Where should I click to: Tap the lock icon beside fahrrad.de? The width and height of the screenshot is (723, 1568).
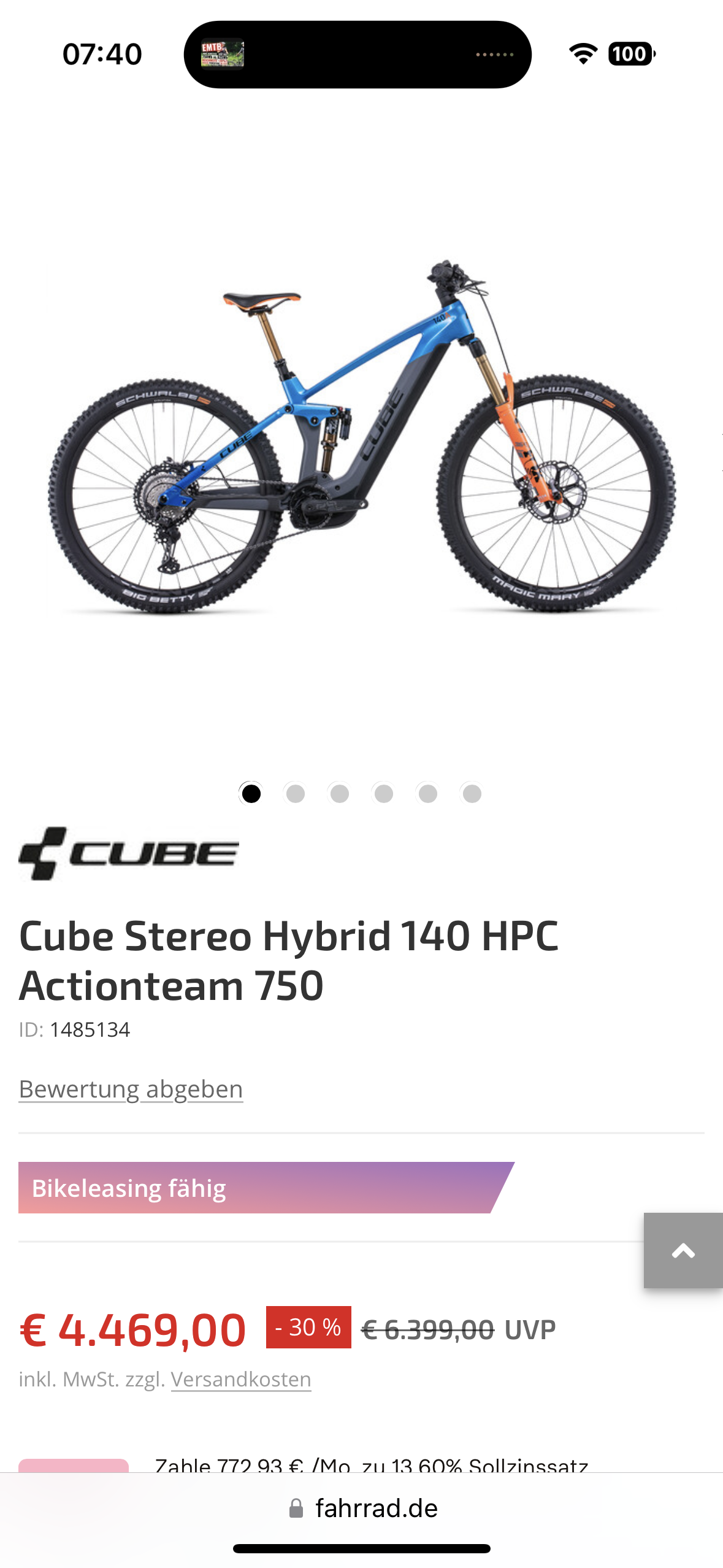296,1508
